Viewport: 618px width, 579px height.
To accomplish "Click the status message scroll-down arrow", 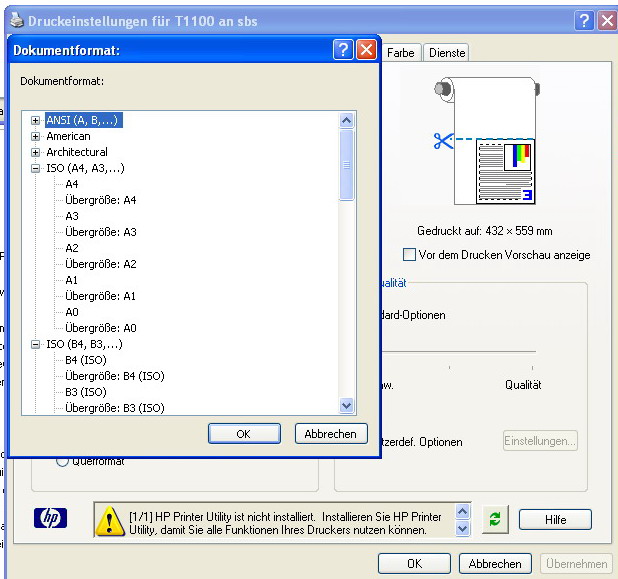I will [x=463, y=528].
